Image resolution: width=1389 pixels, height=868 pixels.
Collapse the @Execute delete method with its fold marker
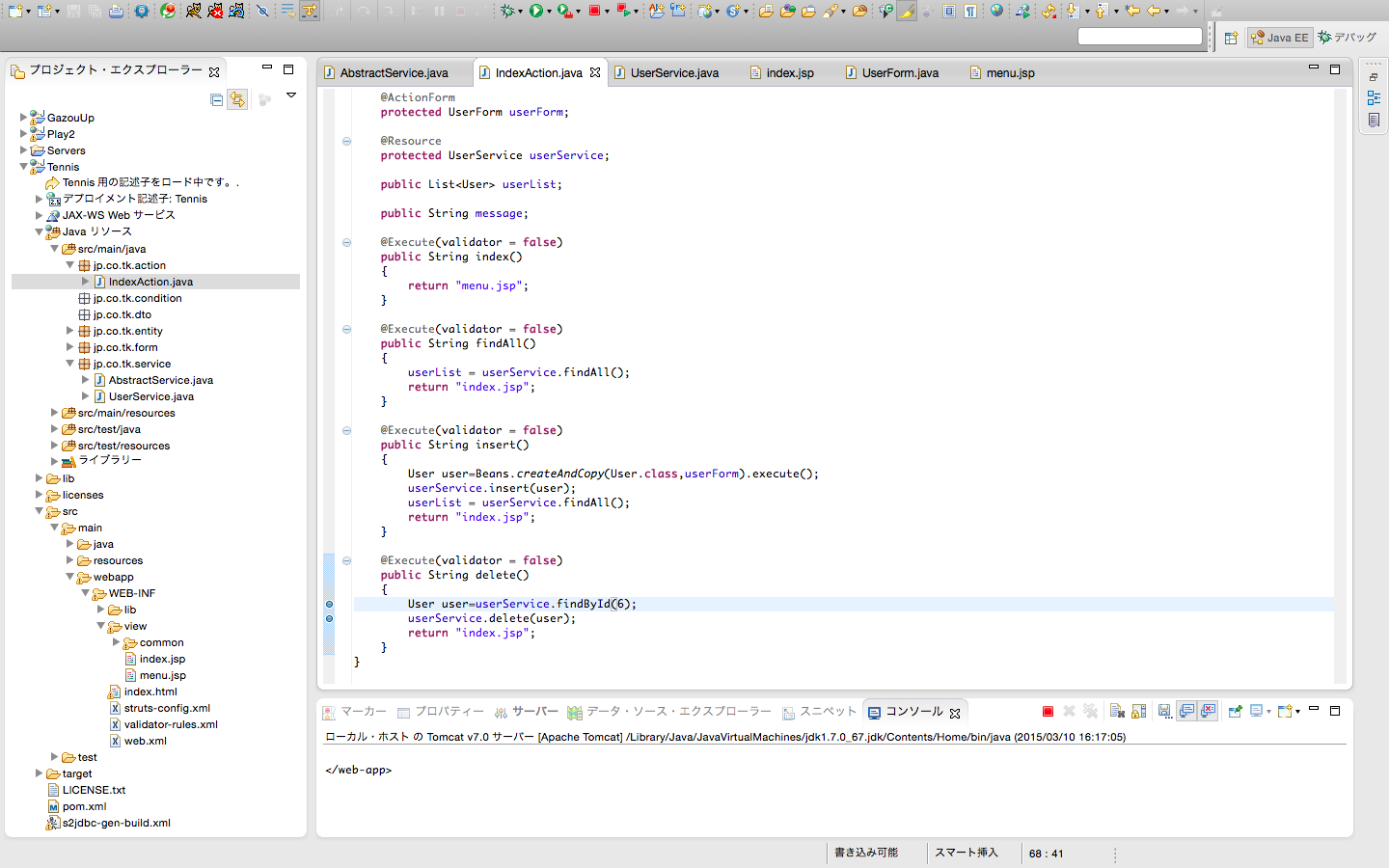tap(345, 560)
